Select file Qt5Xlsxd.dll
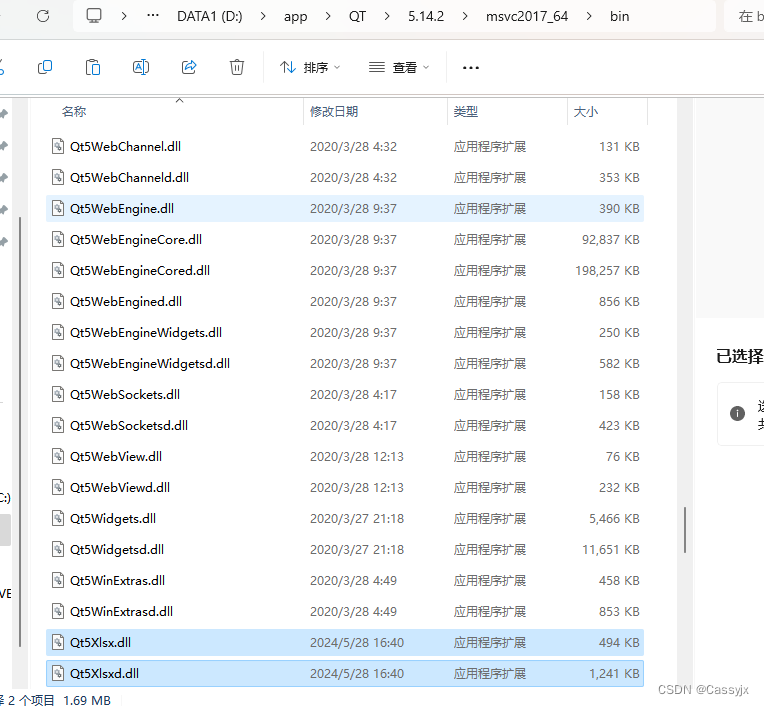 [345, 673]
